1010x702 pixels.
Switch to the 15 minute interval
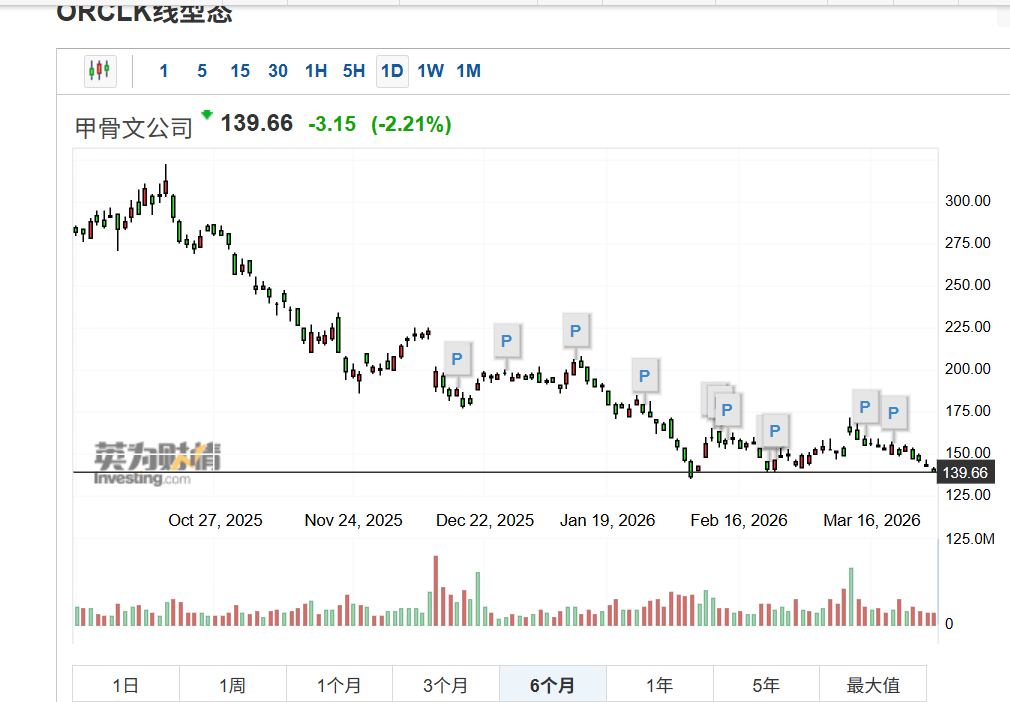tap(240, 71)
